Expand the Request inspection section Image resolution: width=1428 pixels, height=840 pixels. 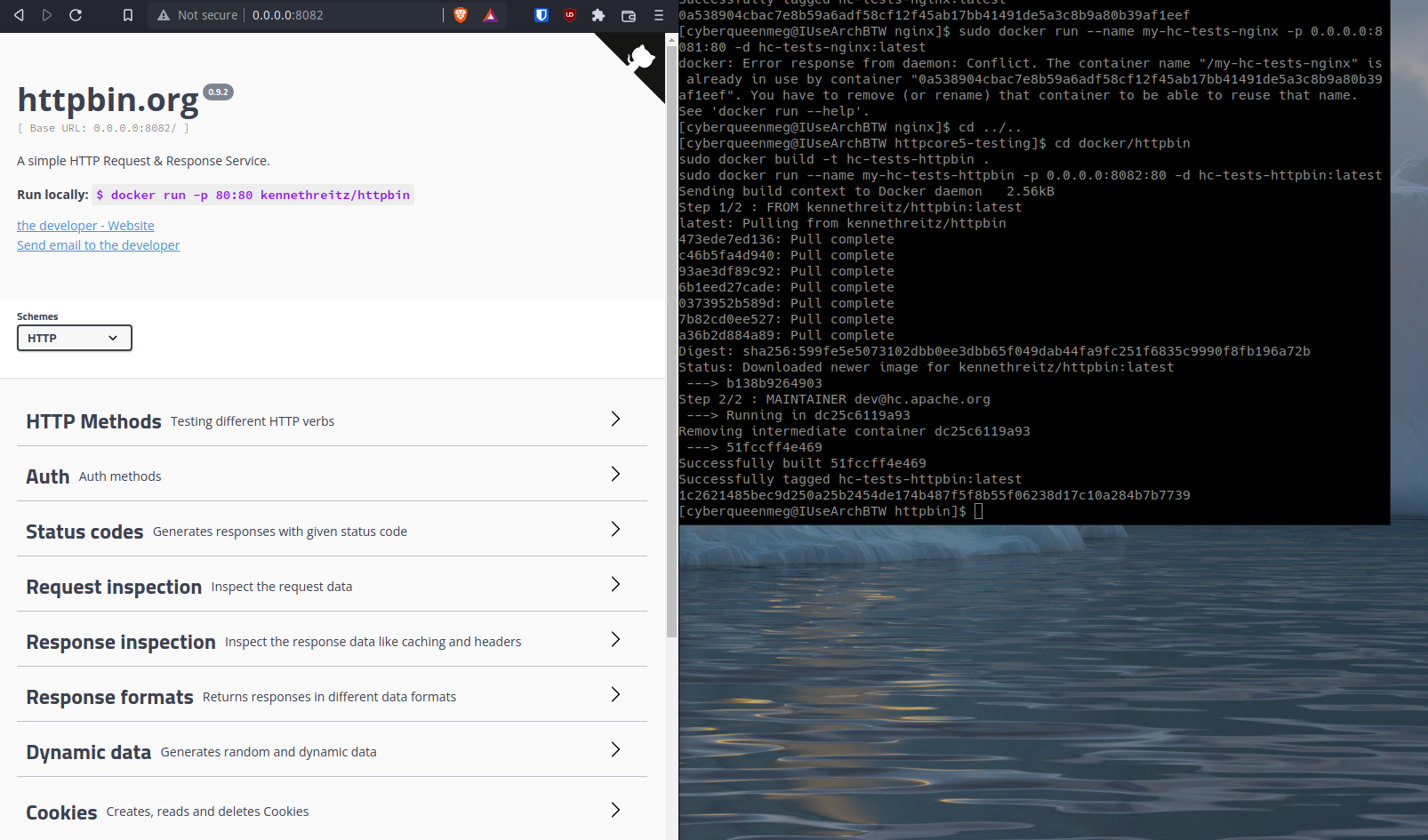[x=332, y=586]
